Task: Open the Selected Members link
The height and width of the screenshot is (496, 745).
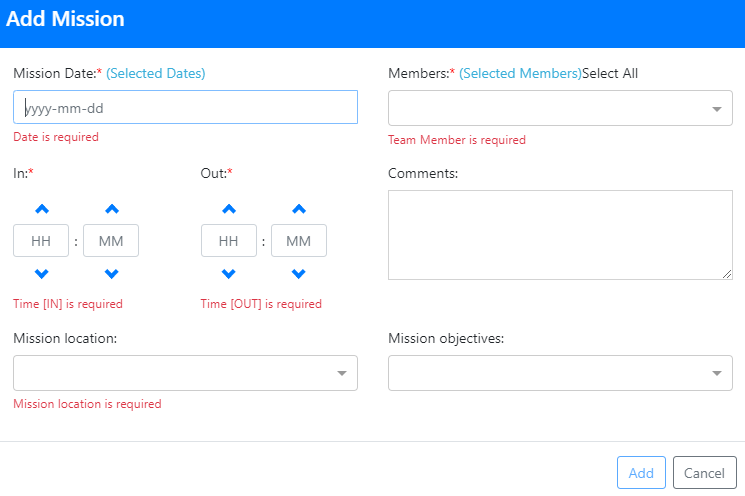Action: coord(520,73)
